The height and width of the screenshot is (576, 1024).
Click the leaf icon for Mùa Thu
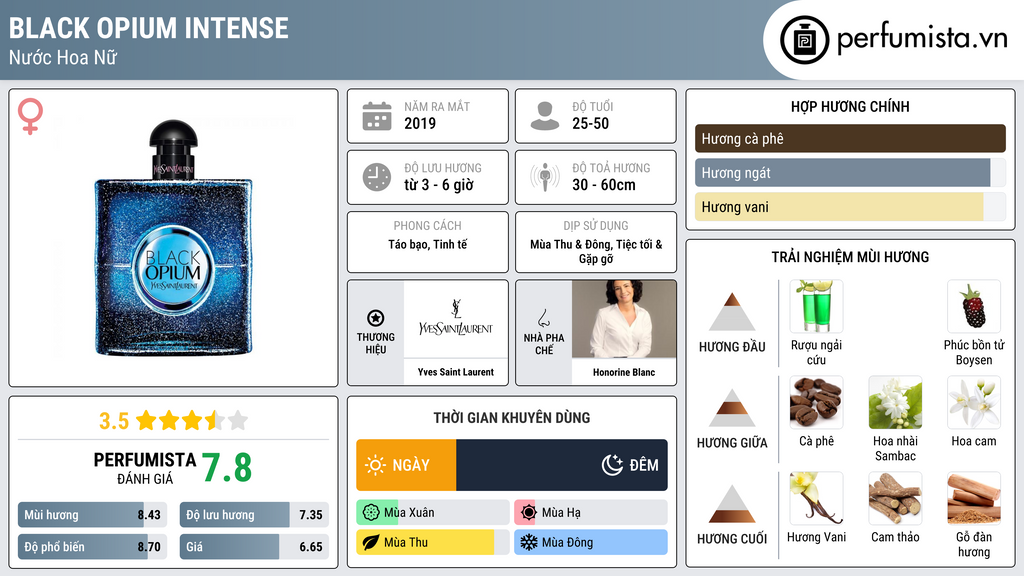pyautogui.click(x=371, y=542)
